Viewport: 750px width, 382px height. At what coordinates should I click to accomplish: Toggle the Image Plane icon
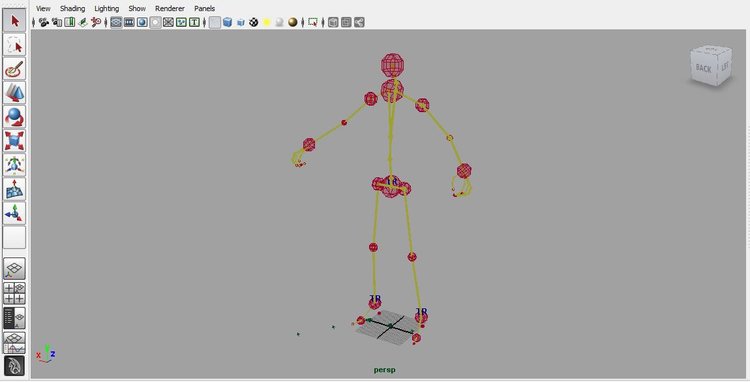pos(83,22)
